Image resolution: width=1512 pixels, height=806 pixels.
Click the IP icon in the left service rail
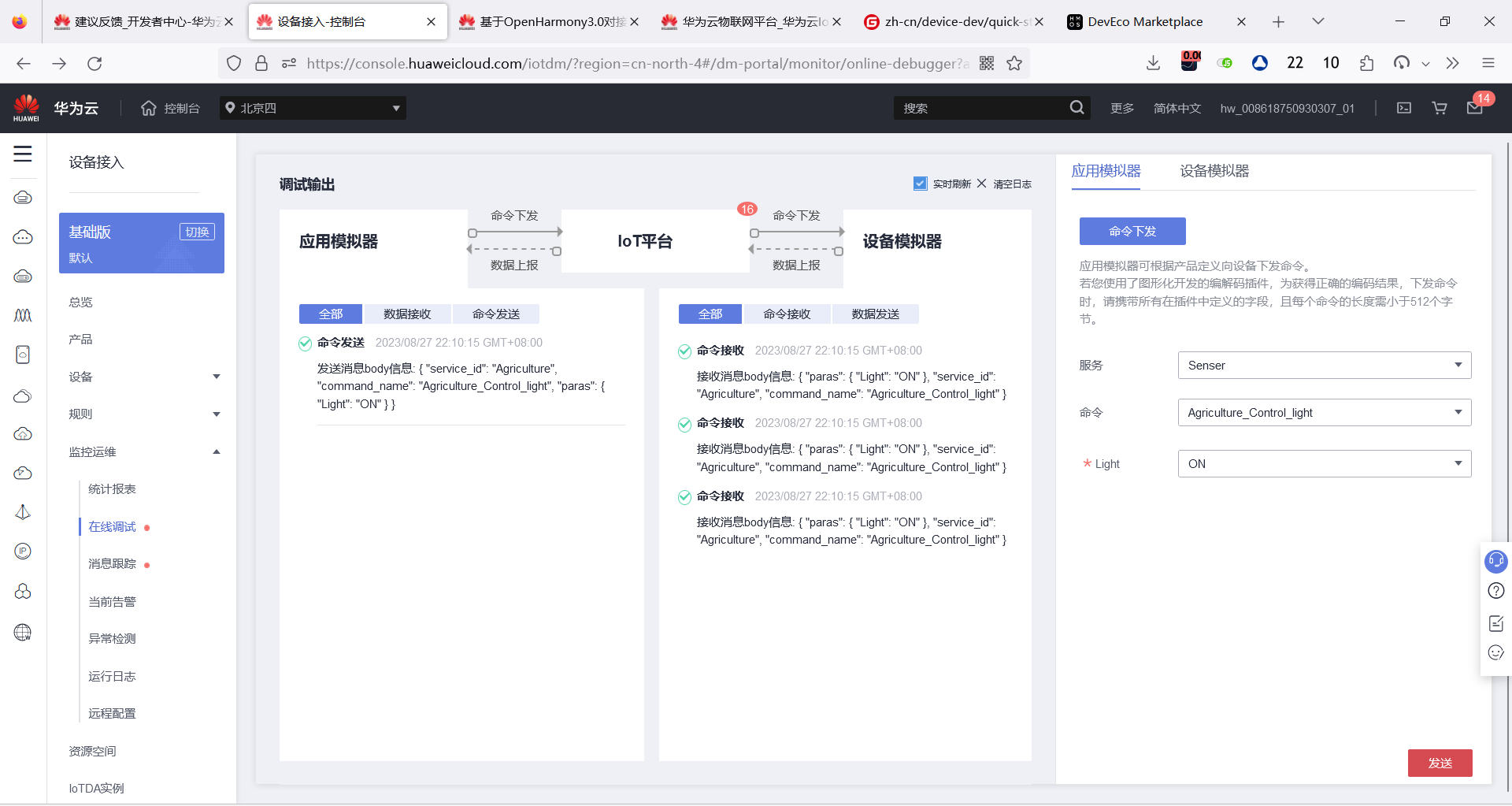(x=23, y=552)
